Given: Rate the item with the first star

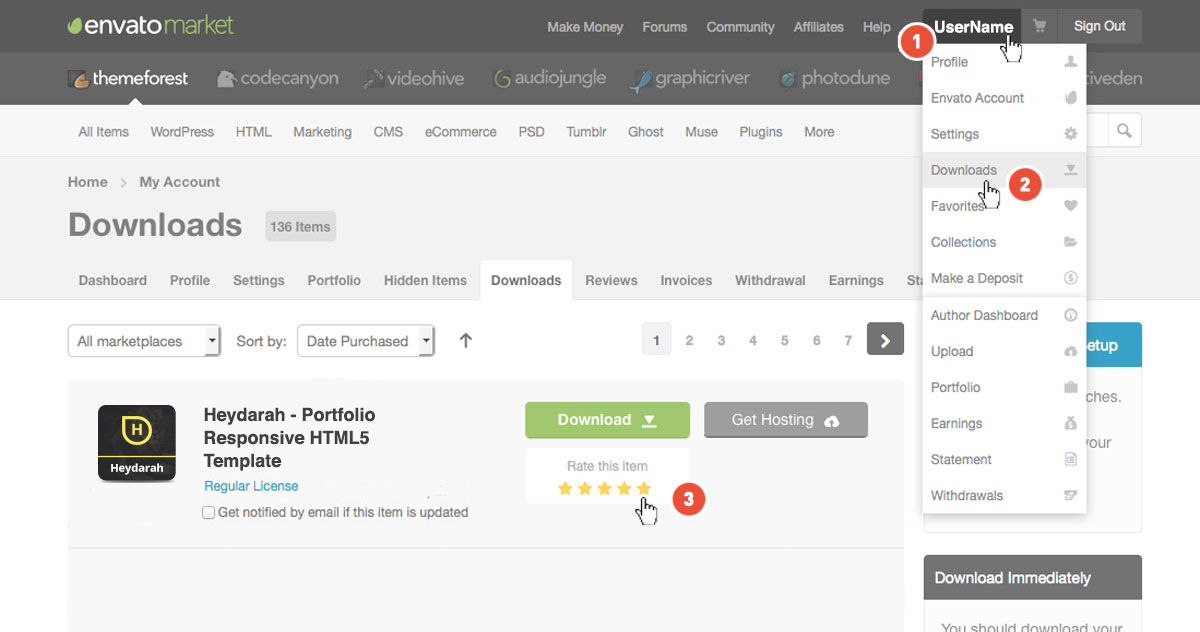Looking at the screenshot, I should [x=565, y=488].
